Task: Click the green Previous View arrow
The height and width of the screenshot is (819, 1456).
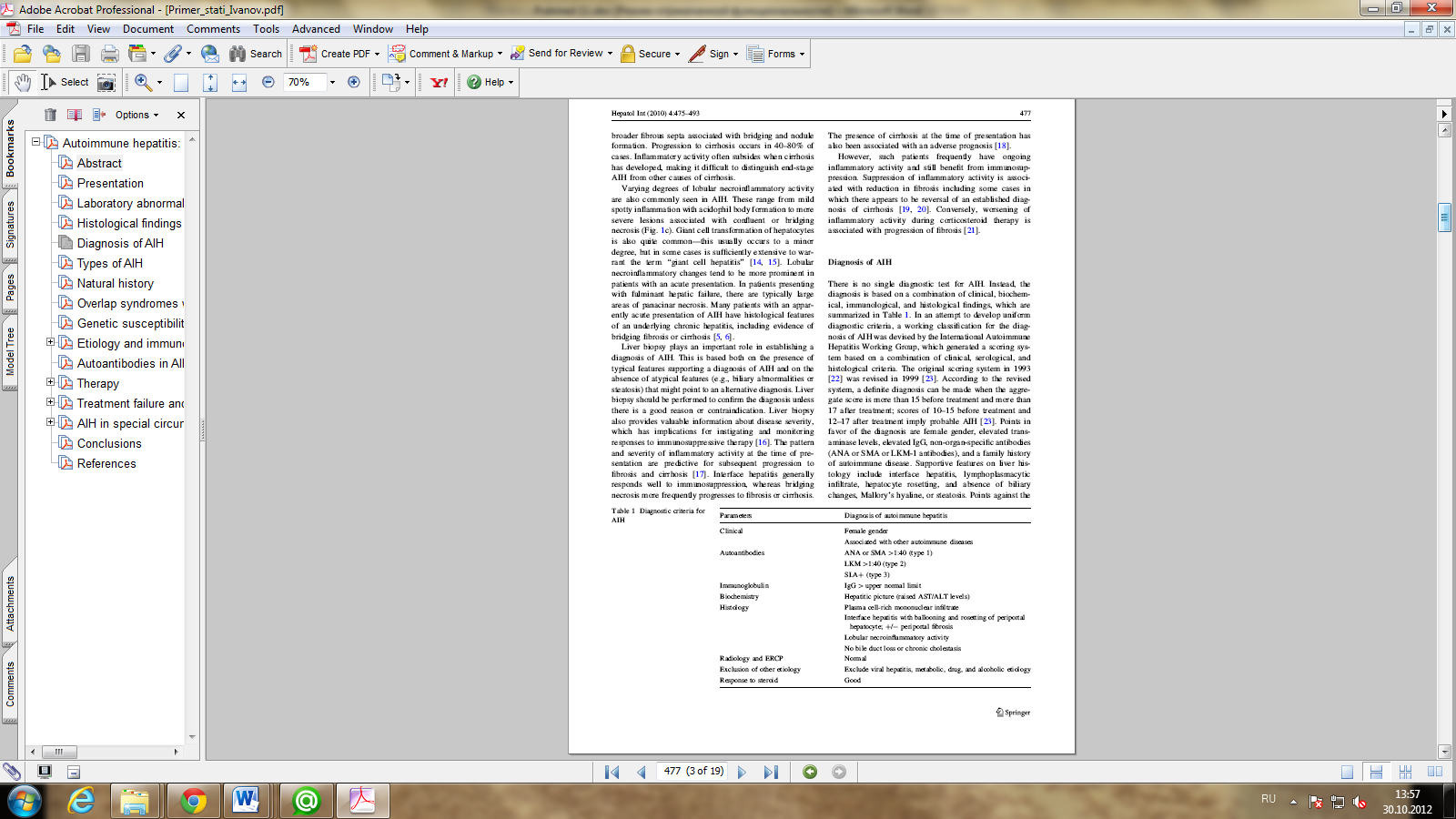Action: pyautogui.click(x=810, y=772)
